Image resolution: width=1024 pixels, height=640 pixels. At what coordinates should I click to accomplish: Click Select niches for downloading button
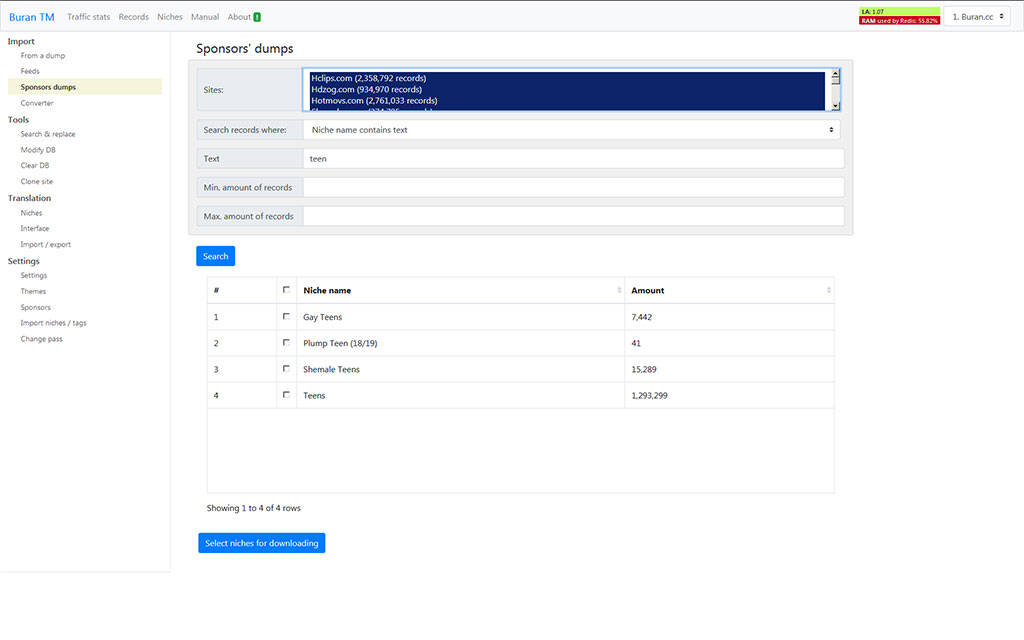(262, 543)
